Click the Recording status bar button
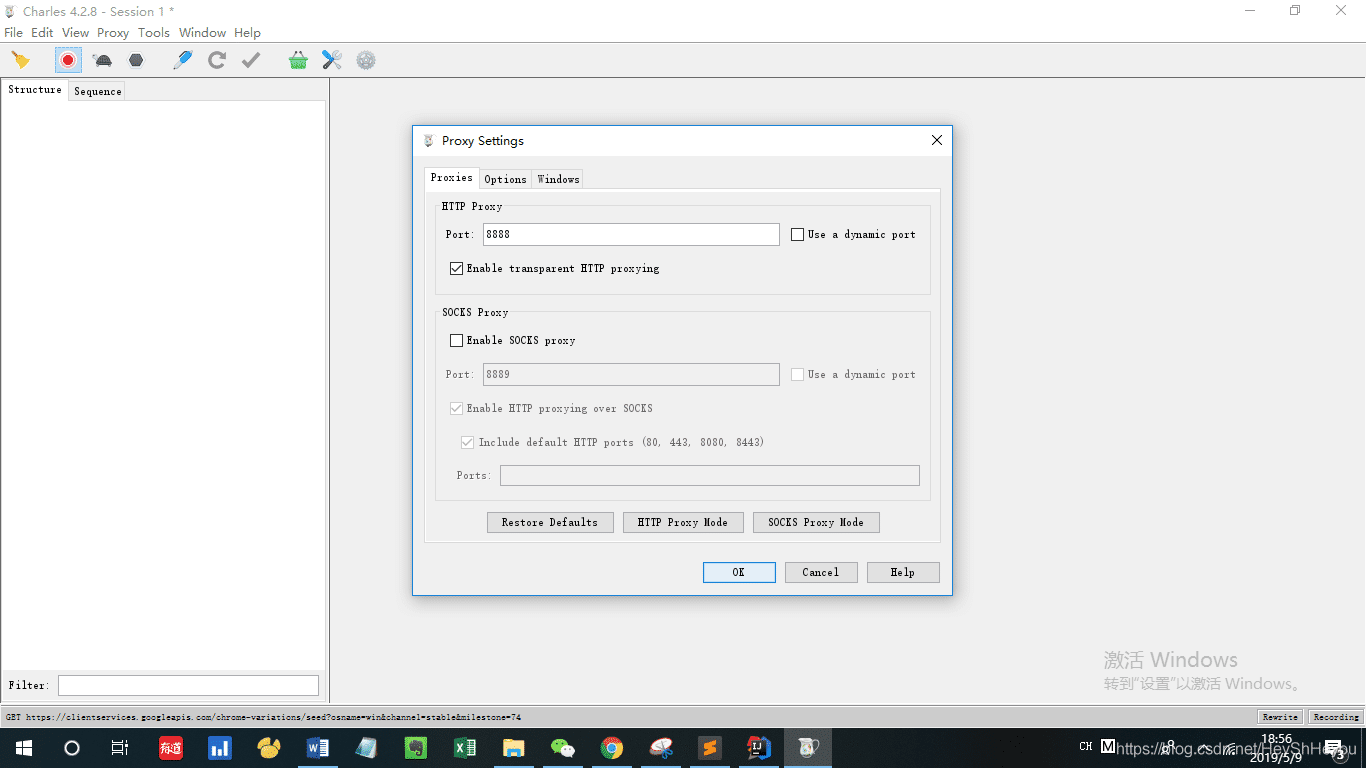 (x=1336, y=717)
